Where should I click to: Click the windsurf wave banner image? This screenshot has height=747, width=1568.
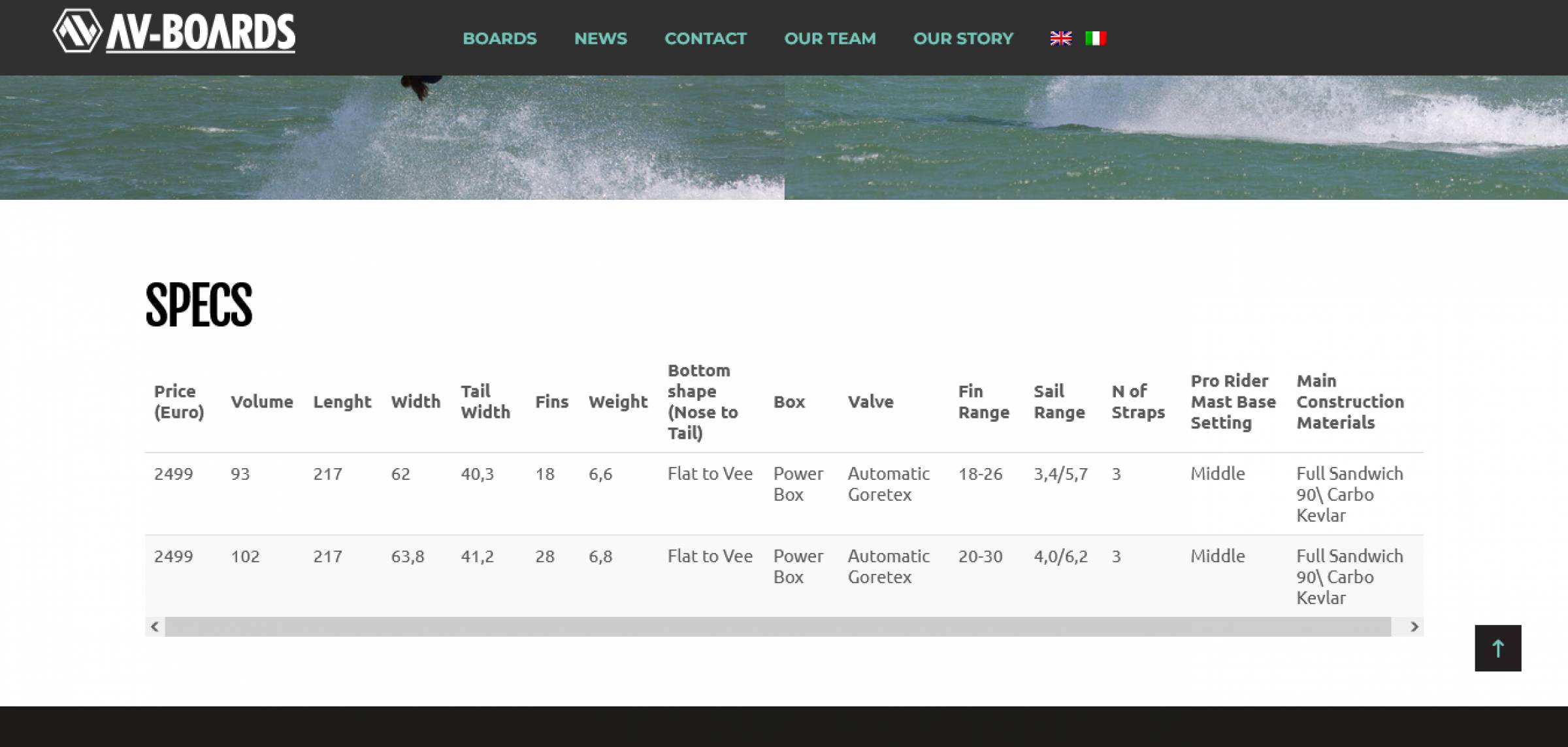point(784,137)
